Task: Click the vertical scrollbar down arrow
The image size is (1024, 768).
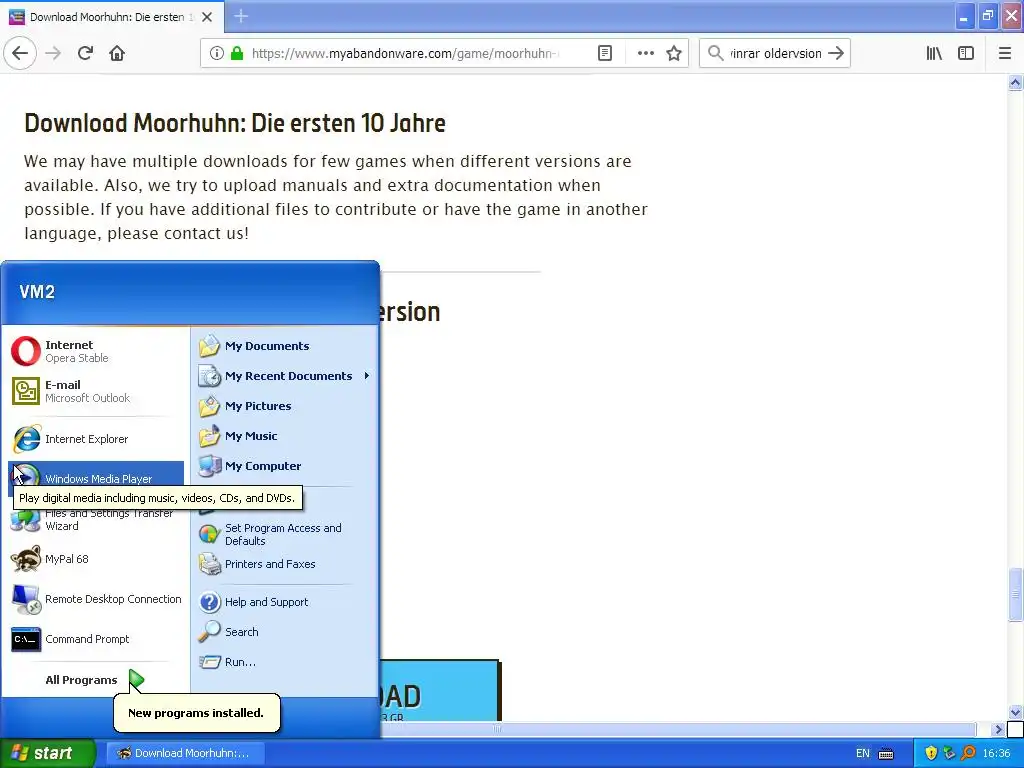Action: tap(1015, 712)
